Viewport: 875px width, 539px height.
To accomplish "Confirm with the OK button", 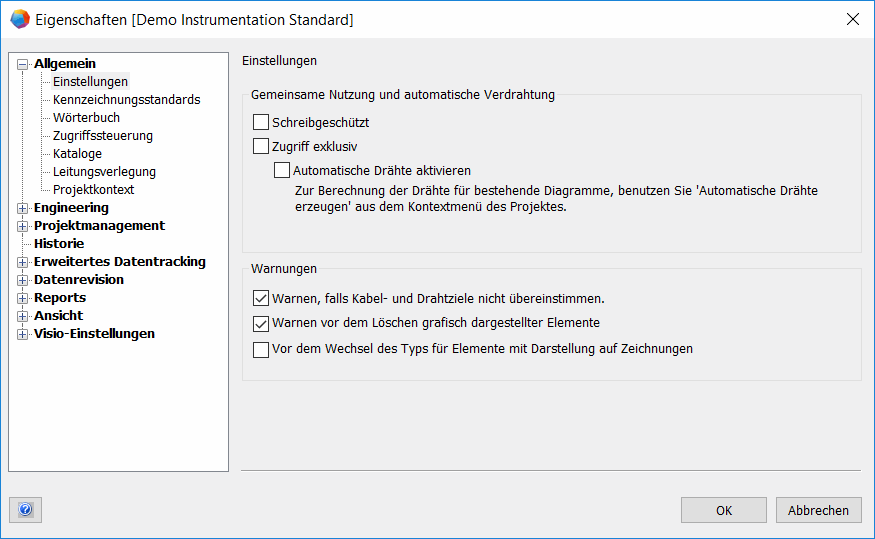I will pyautogui.click(x=724, y=510).
